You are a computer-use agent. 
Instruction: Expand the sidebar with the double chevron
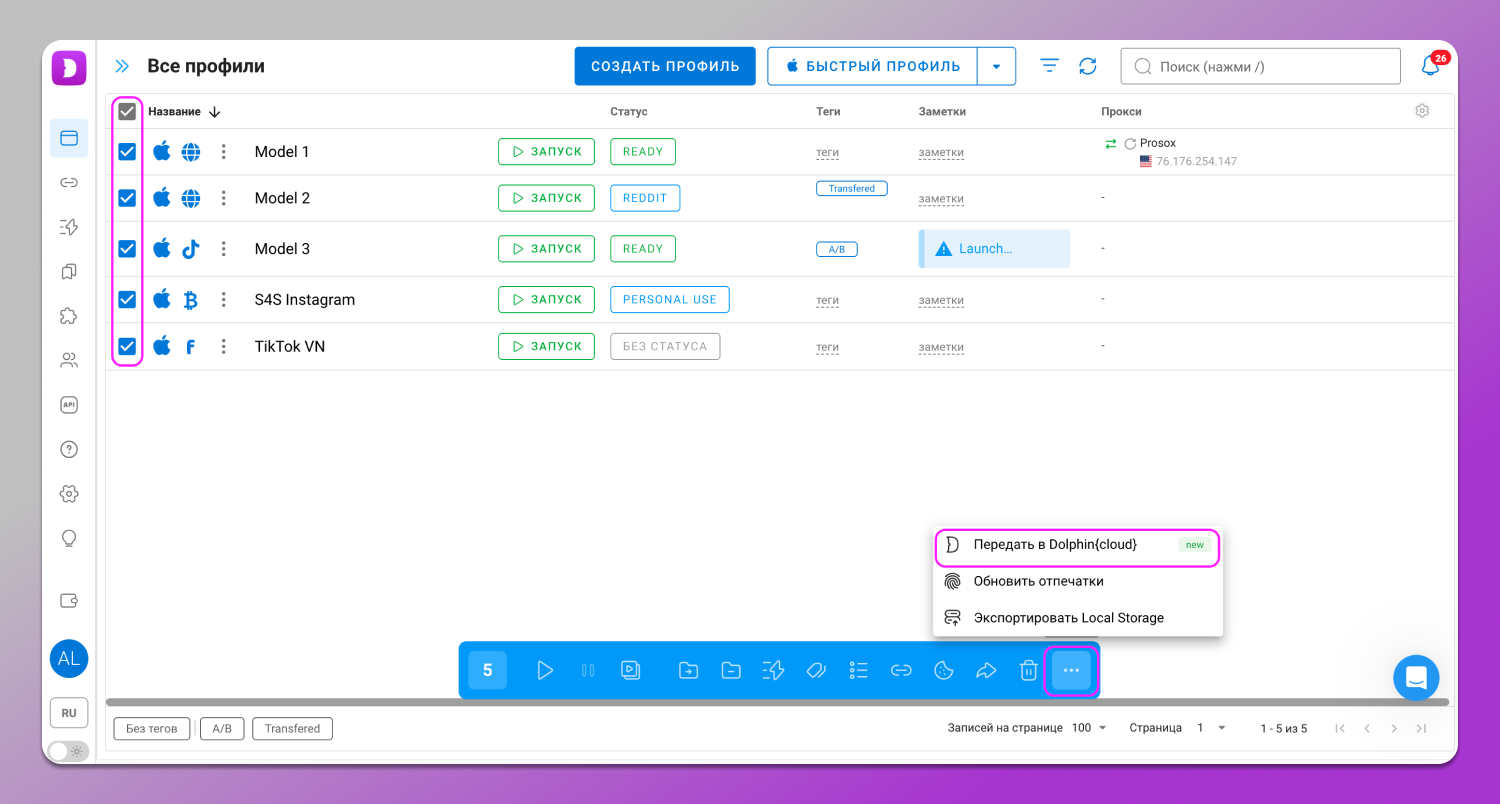[122, 67]
